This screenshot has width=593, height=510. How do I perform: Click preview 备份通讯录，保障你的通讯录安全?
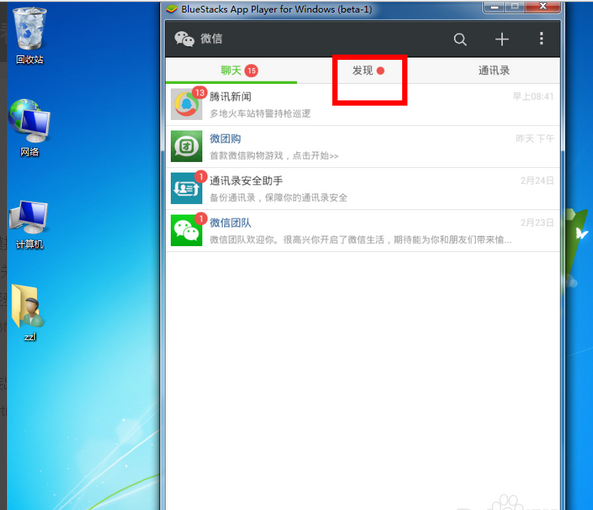pos(278,197)
